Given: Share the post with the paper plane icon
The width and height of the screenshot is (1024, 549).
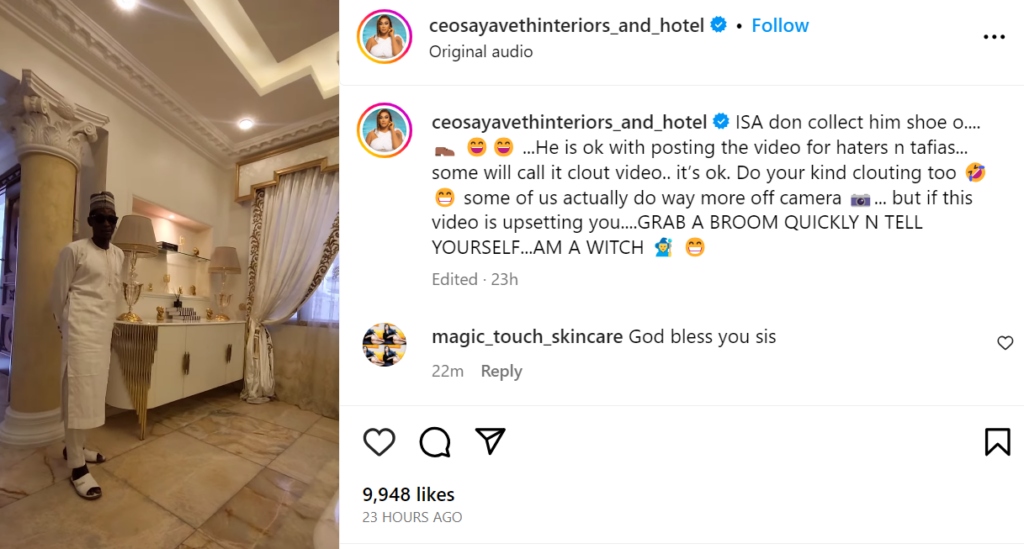Looking at the screenshot, I should pos(489,441).
